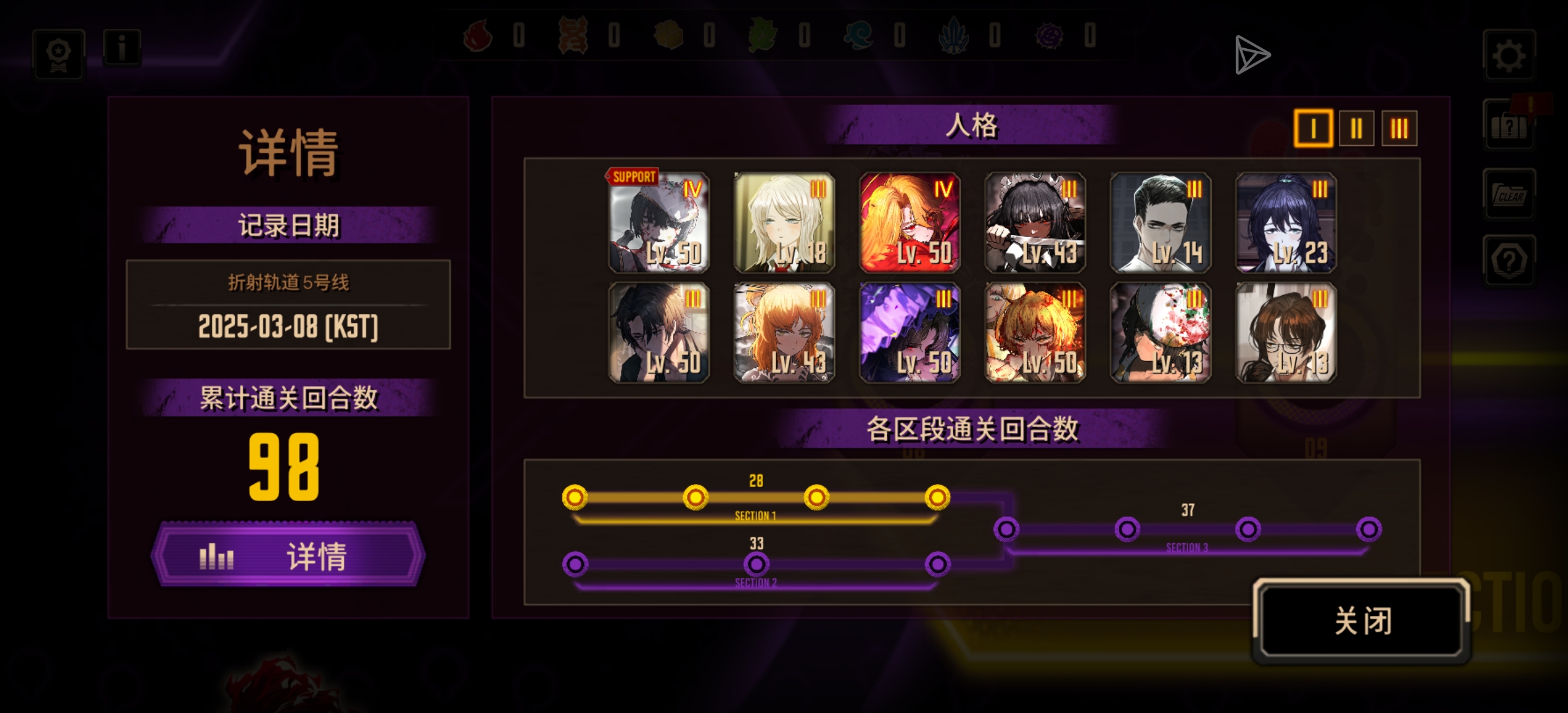Click the last Section 1 node
Viewport: 1568px width, 713px height.
pos(937,497)
